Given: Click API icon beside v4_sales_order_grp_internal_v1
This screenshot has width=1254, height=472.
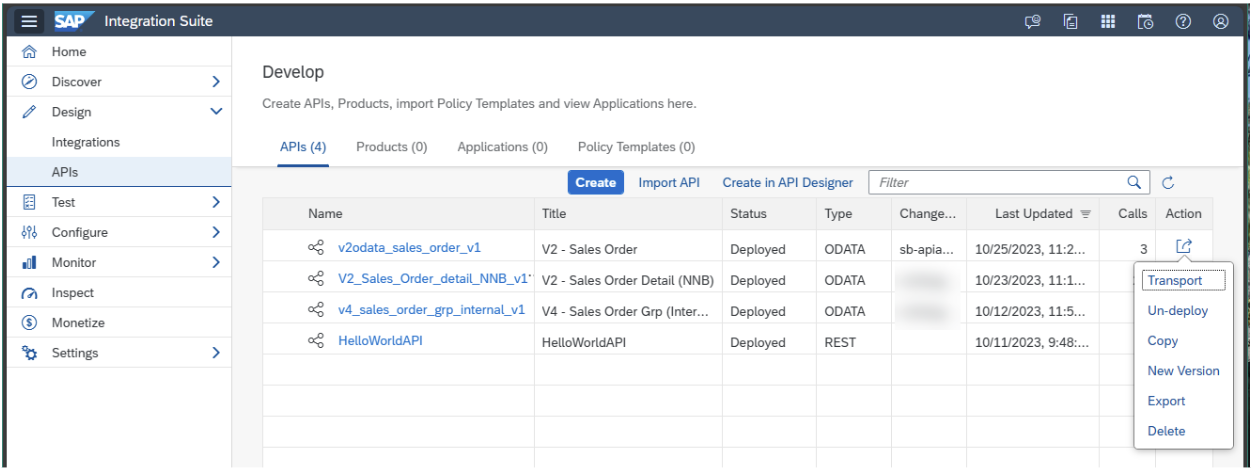Looking at the screenshot, I should (x=316, y=309).
